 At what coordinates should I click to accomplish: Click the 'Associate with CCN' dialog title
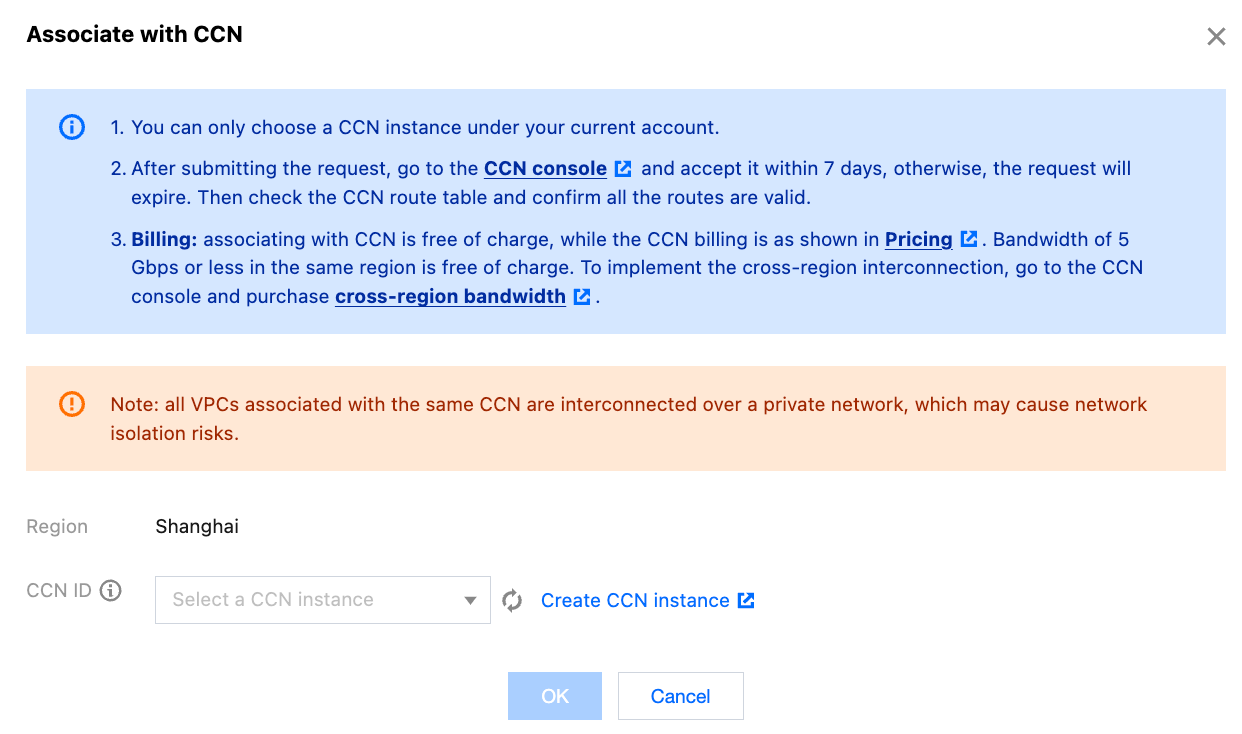click(x=134, y=35)
